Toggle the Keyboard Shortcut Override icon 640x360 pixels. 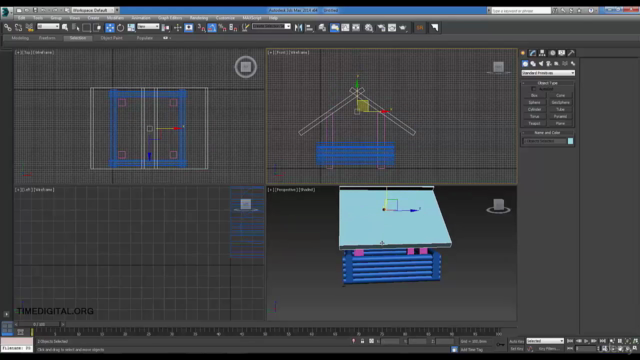(x=189, y=28)
